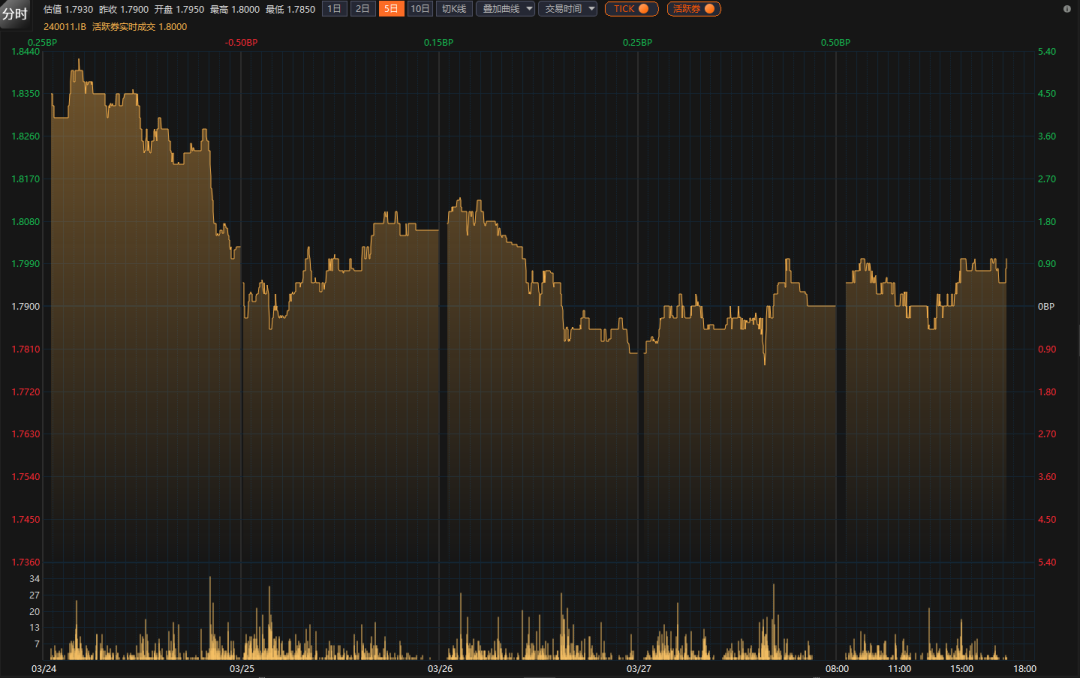Click the info icon in top-right corner
Viewport: 1080px width, 678px height.
1067,8
